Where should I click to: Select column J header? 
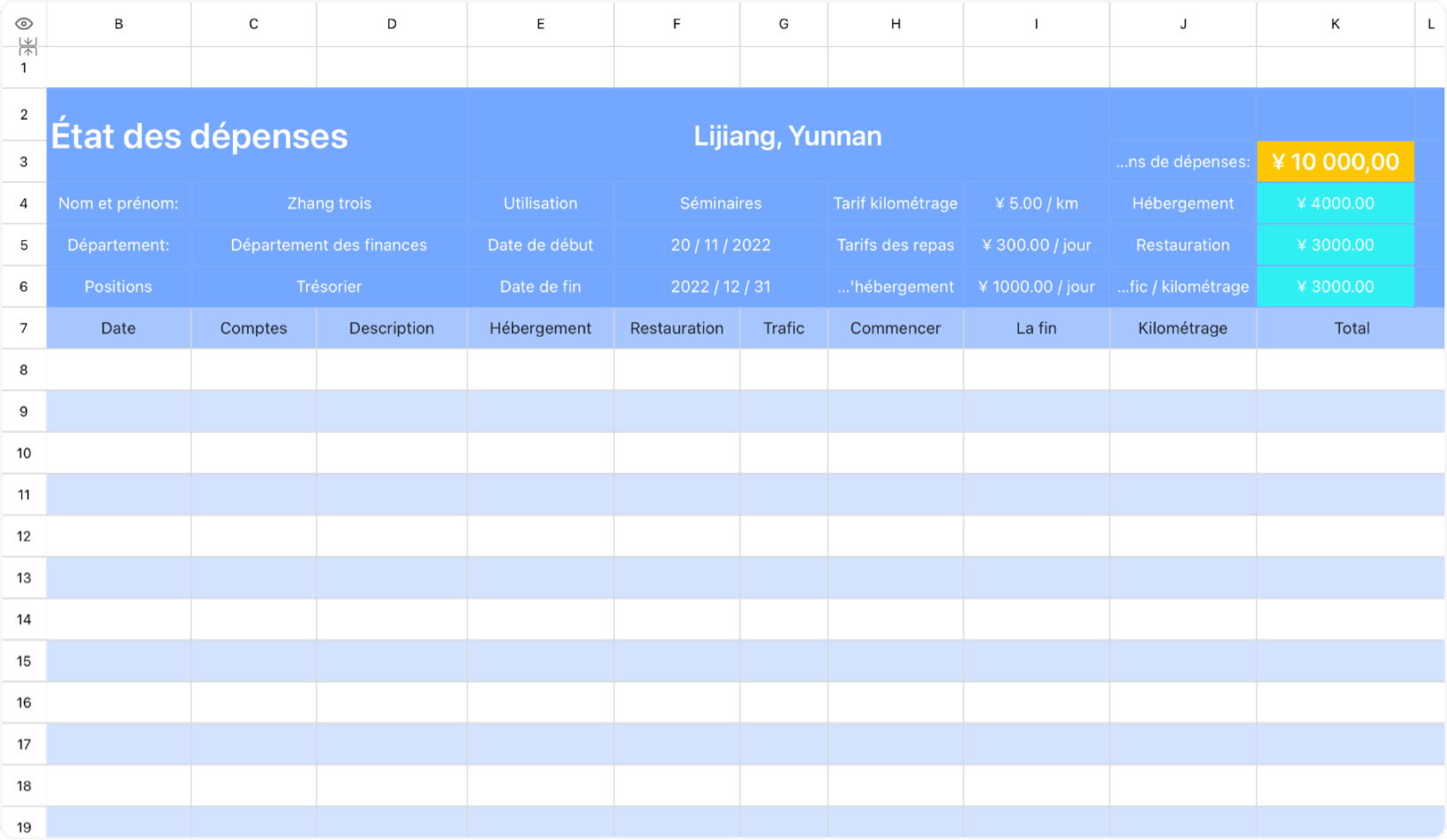pyautogui.click(x=1183, y=24)
